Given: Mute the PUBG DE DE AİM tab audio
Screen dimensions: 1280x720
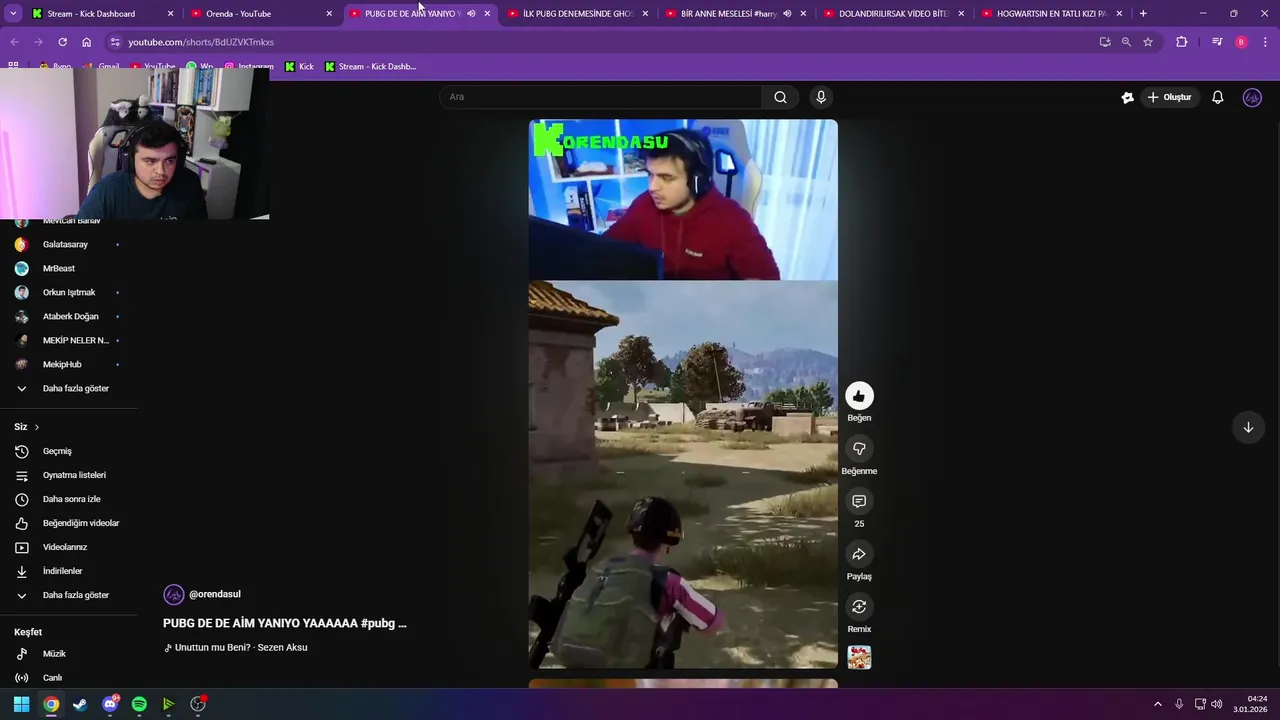Looking at the screenshot, I should 471,14.
